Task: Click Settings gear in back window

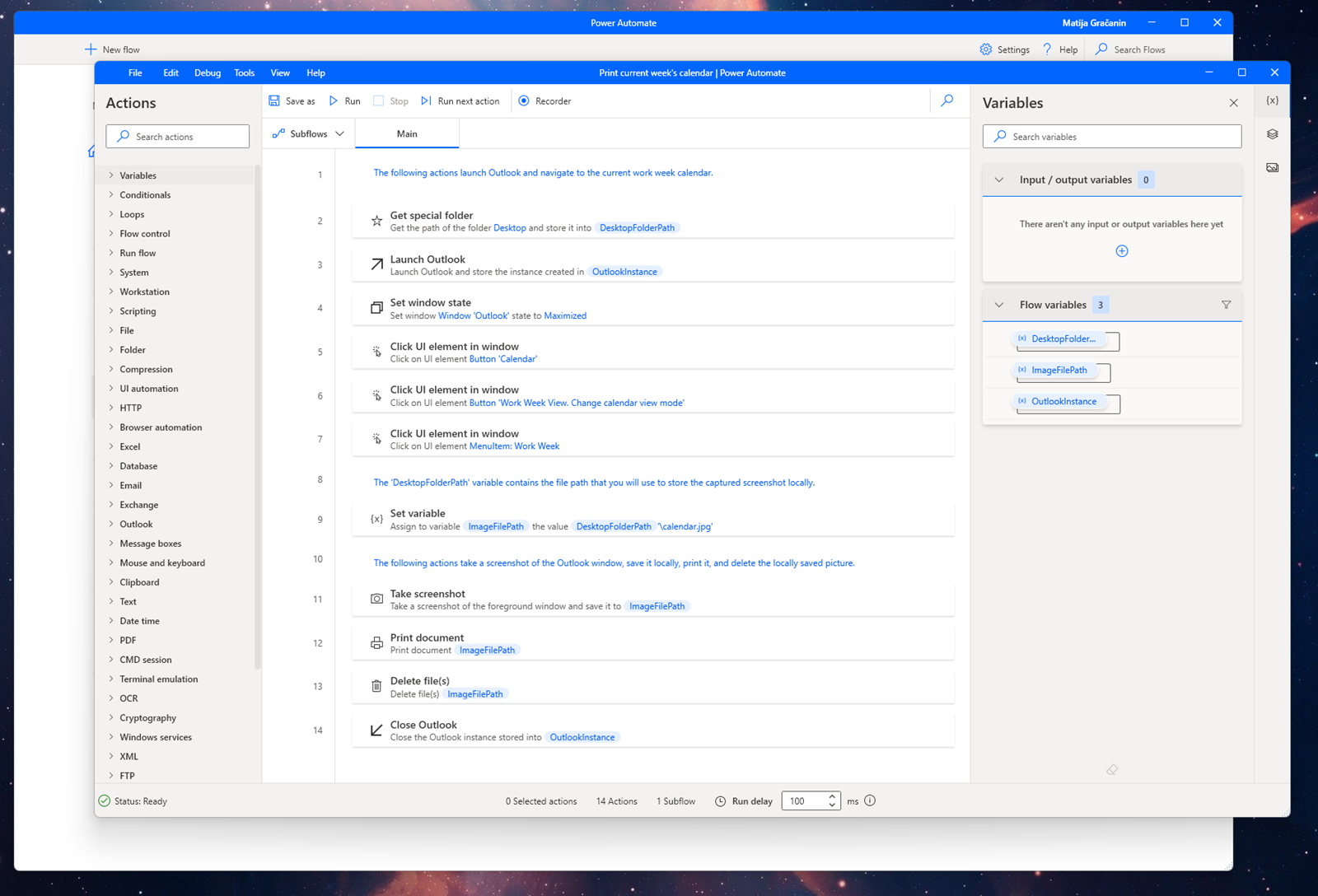Action: [x=986, y=49]
